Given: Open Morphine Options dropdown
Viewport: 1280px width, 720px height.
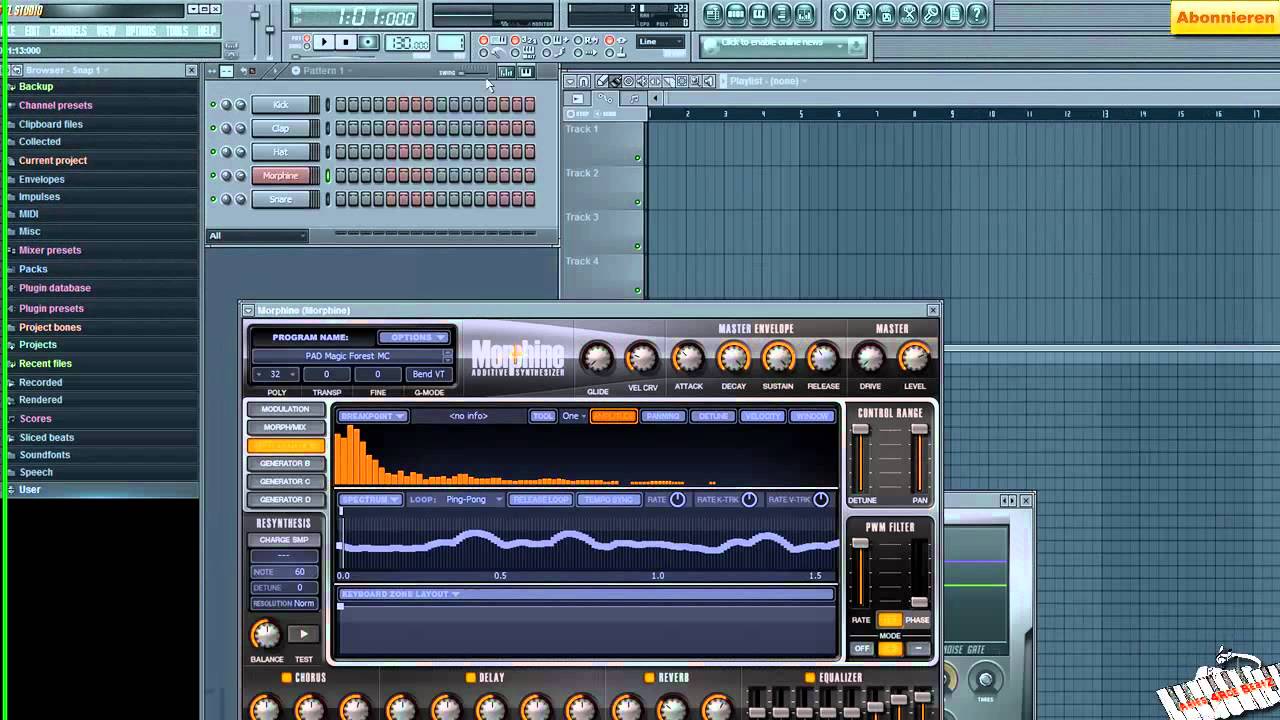Looking at the screenshot, I should (413, 337).
